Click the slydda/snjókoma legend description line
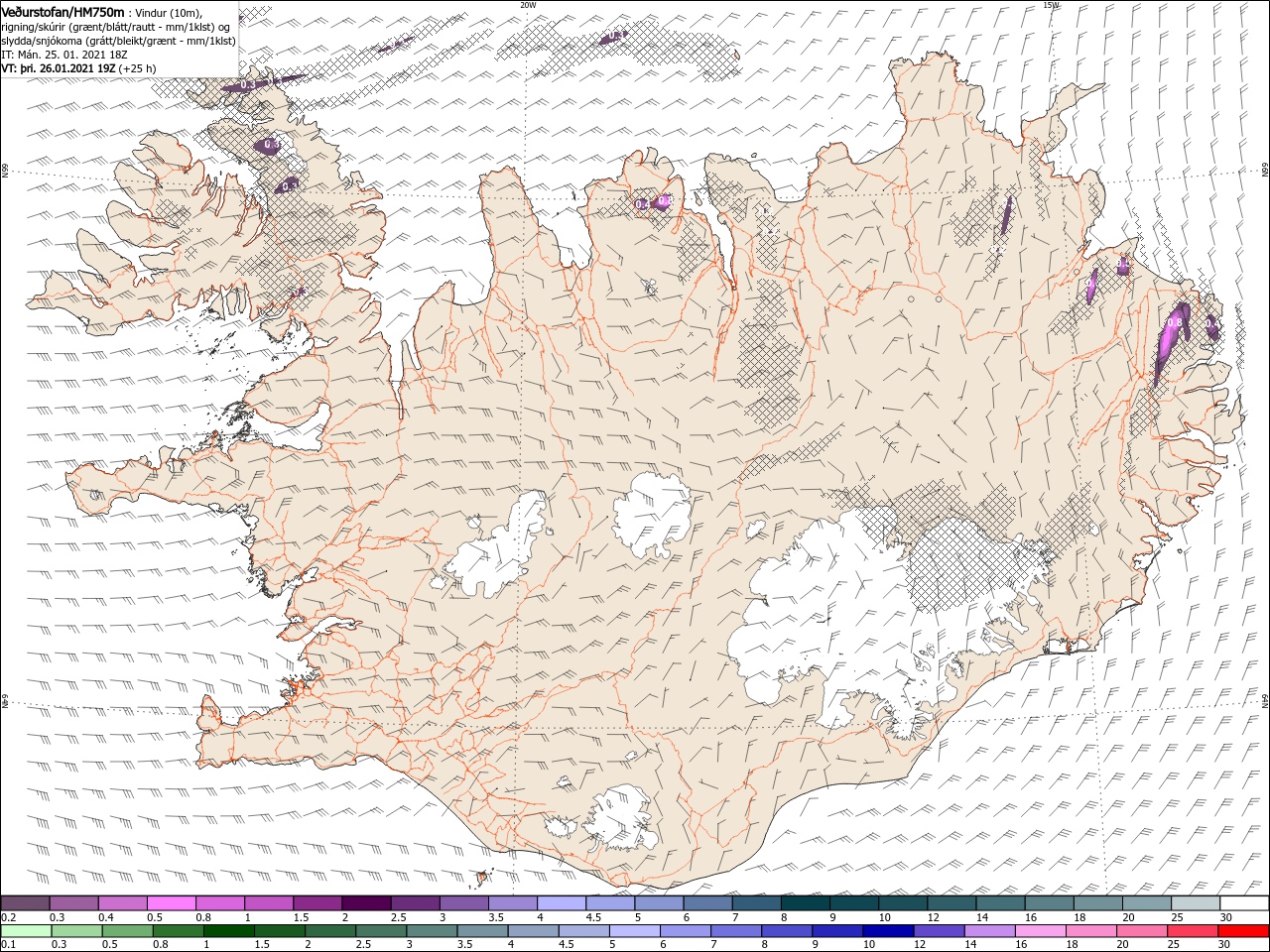Screen dimensions: 1270x952 point(119,41)
